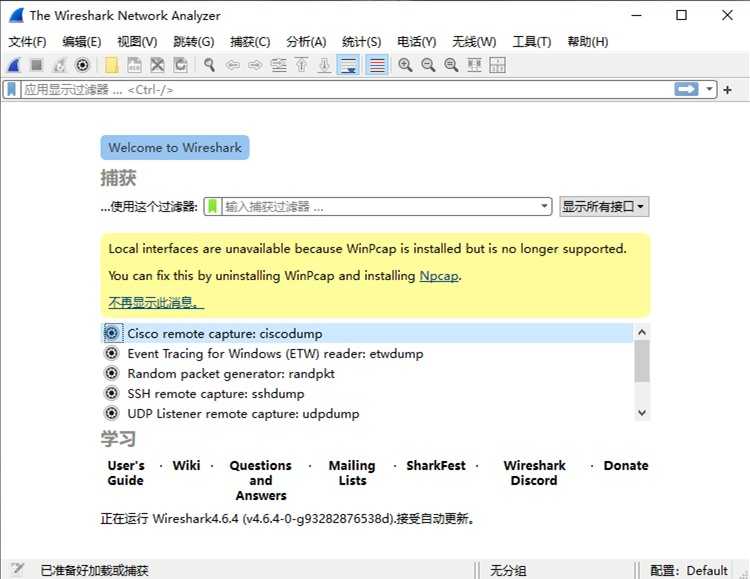Screen dimensions: 750x579
Task: Toggle auto-scroll during live capture
Action: (348, 65)
